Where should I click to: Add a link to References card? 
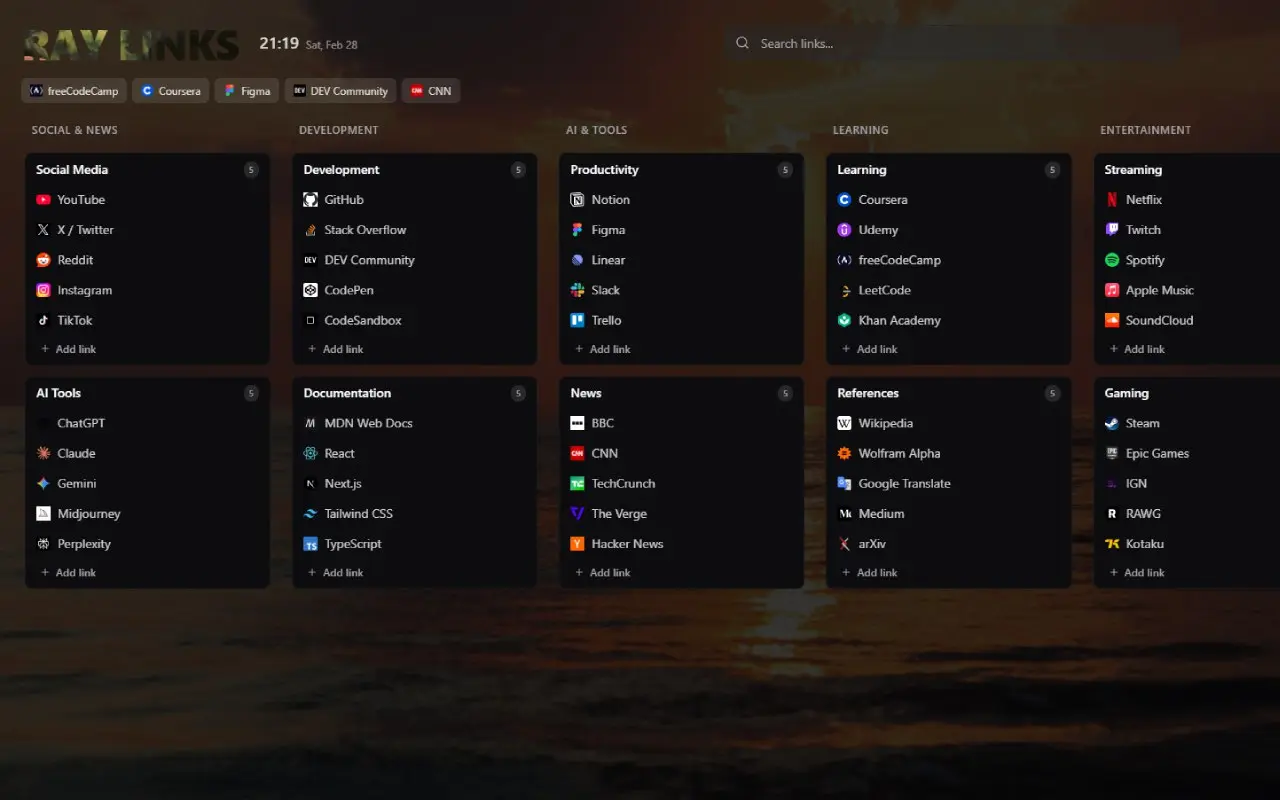(869, 573)
